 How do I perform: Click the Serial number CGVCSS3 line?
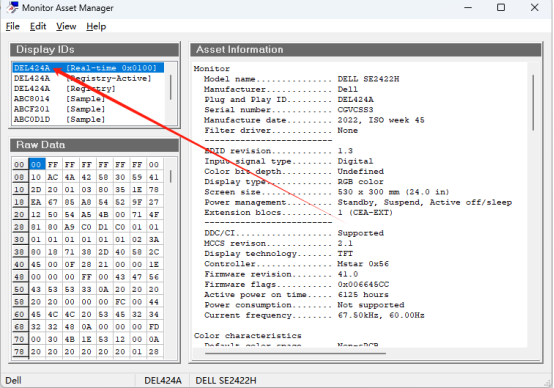tap(289, 110)
